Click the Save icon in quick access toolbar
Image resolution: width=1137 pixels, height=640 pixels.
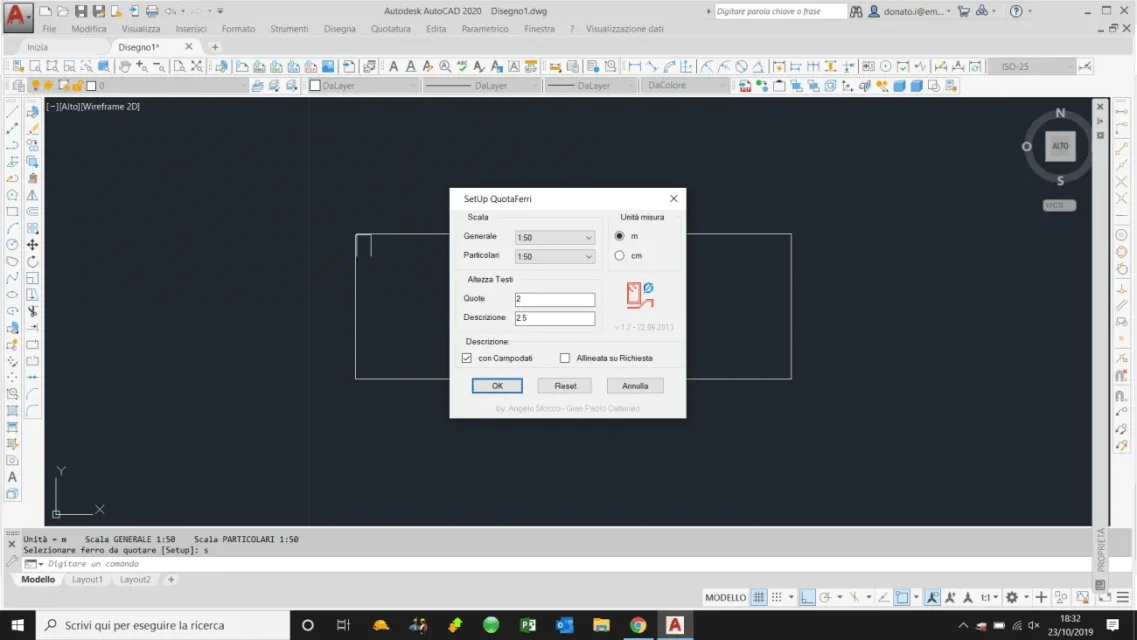pos(80,11)
